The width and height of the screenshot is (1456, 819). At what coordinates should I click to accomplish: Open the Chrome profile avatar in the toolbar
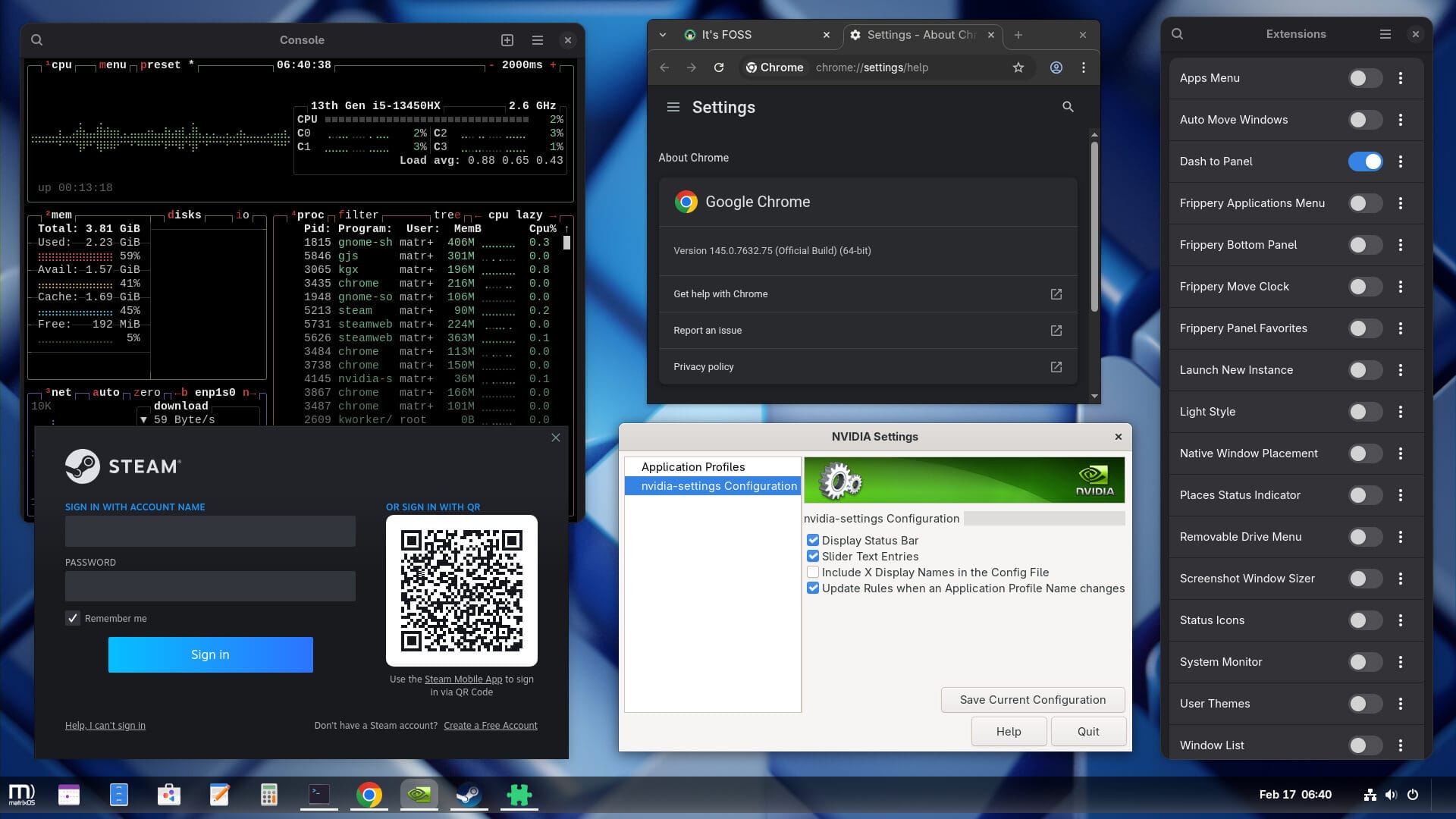point(1056,67)
